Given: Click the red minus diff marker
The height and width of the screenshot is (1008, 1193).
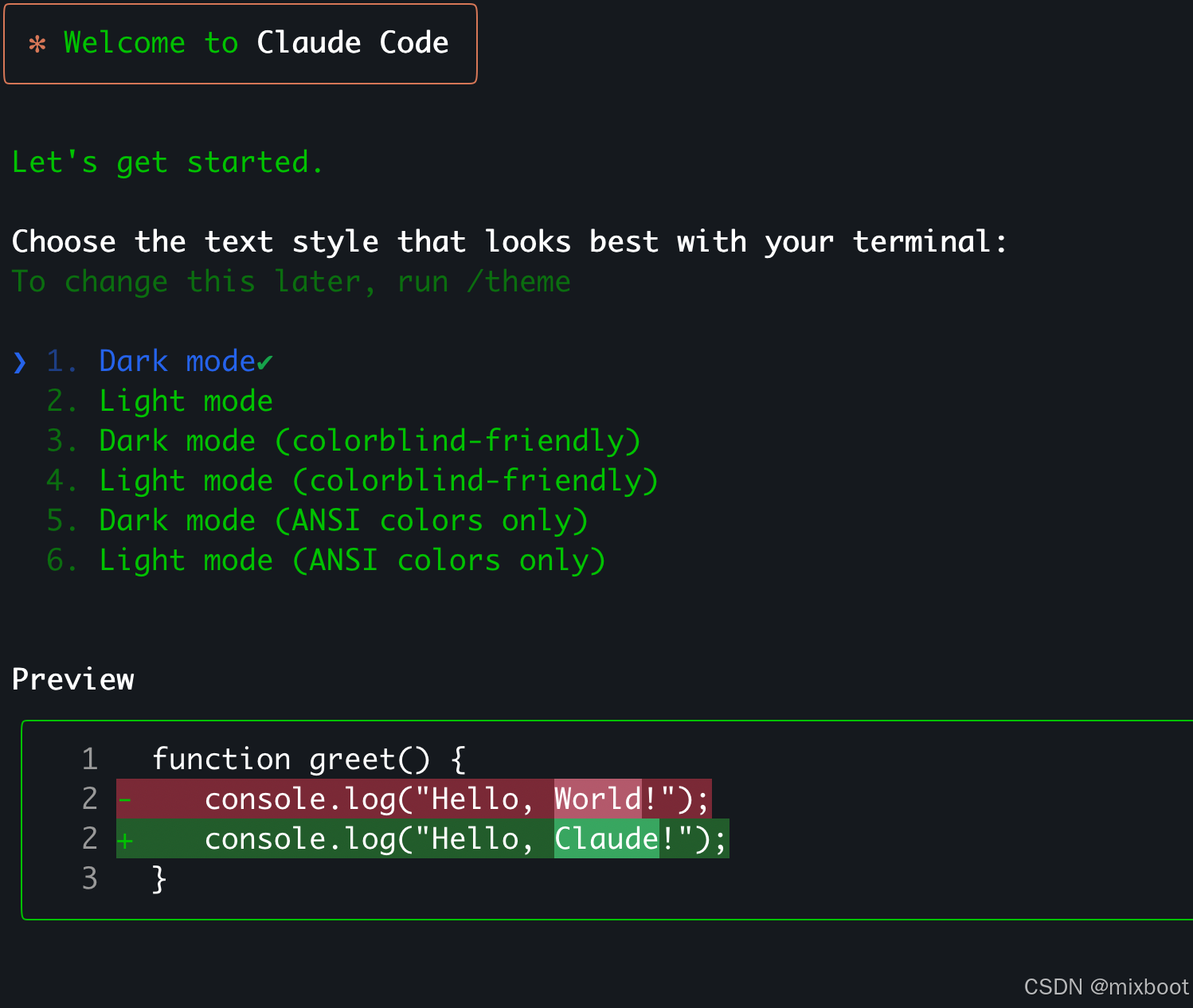Looking at the screenshot, I should [x=125, y=799].
